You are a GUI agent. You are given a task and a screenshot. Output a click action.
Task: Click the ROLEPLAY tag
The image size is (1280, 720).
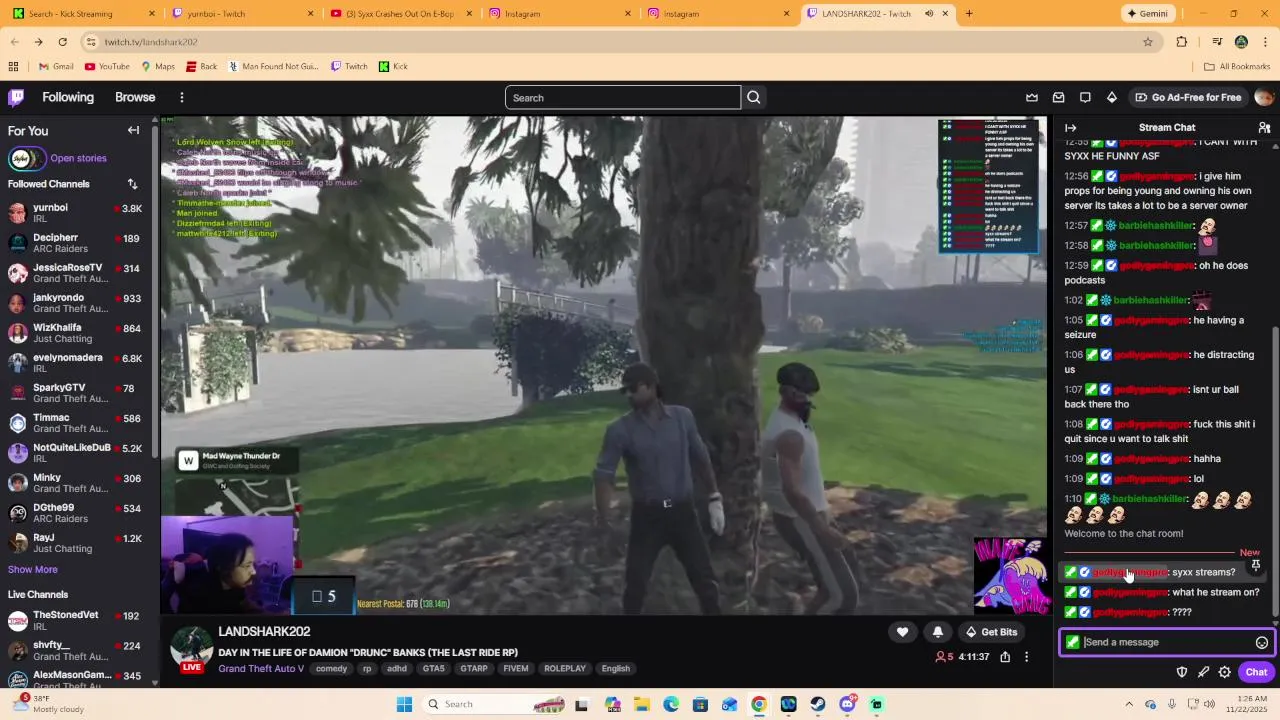coord(565,669)
